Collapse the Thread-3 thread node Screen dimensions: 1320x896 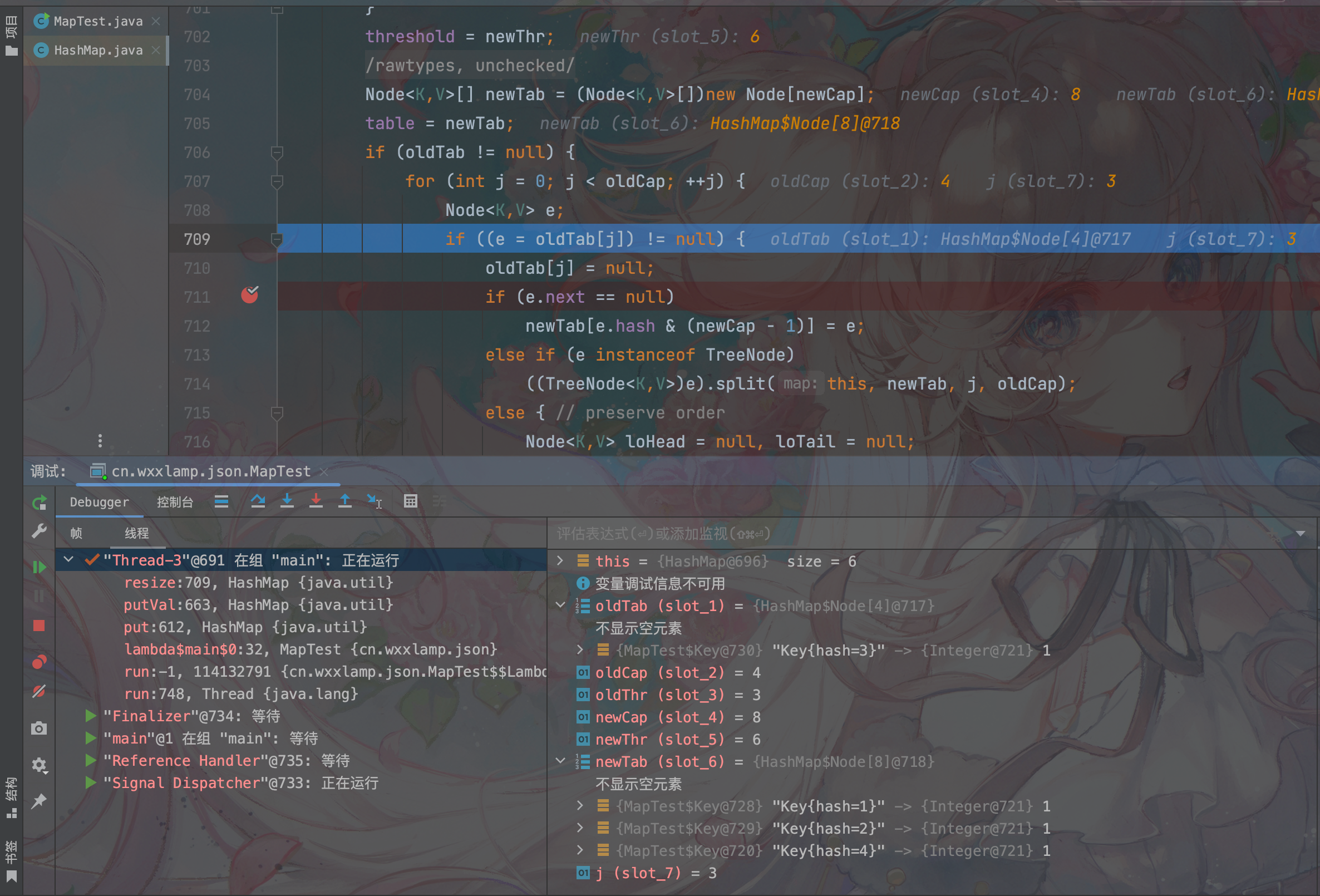click(68, 560)
